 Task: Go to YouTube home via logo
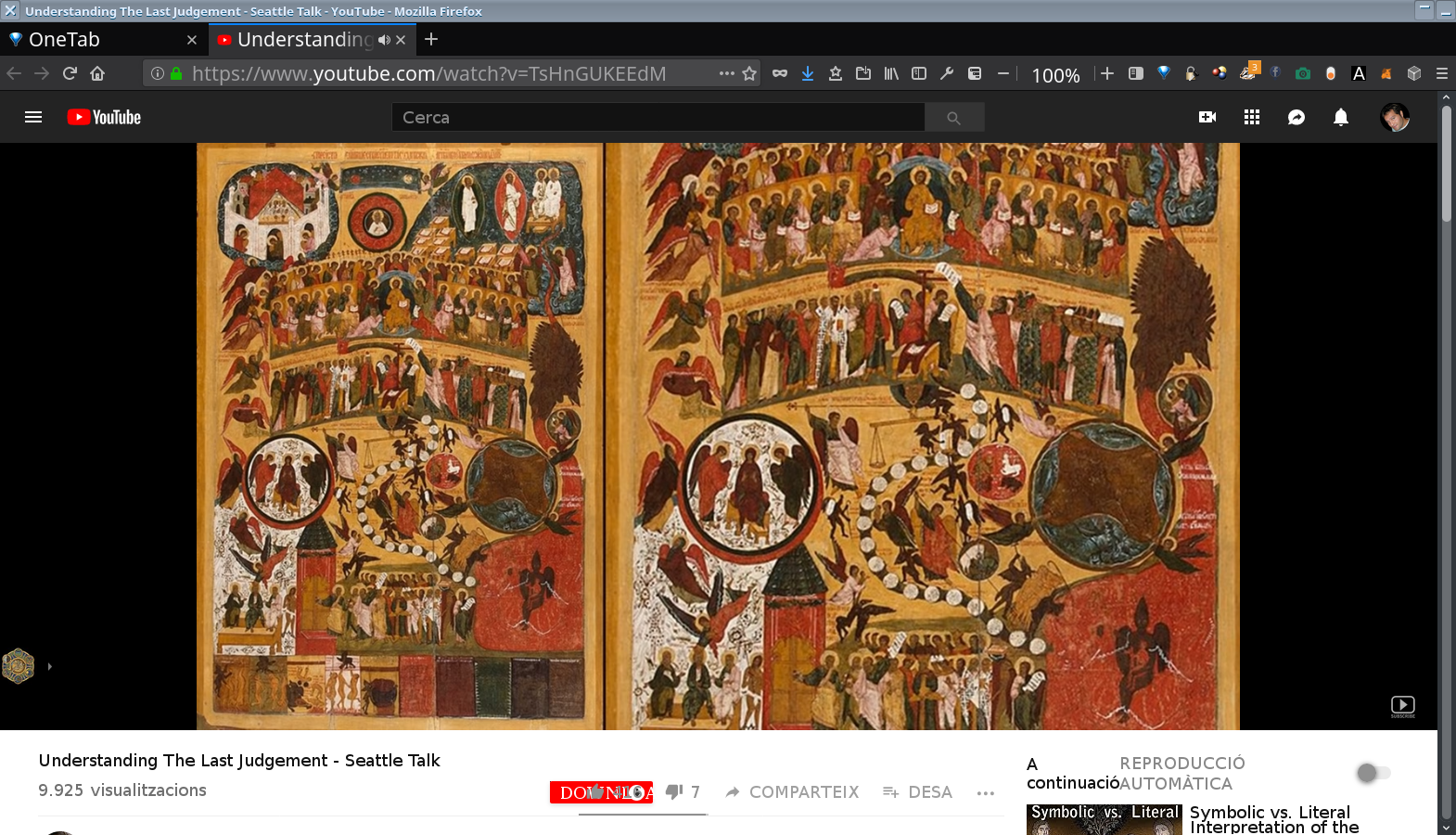104,117
